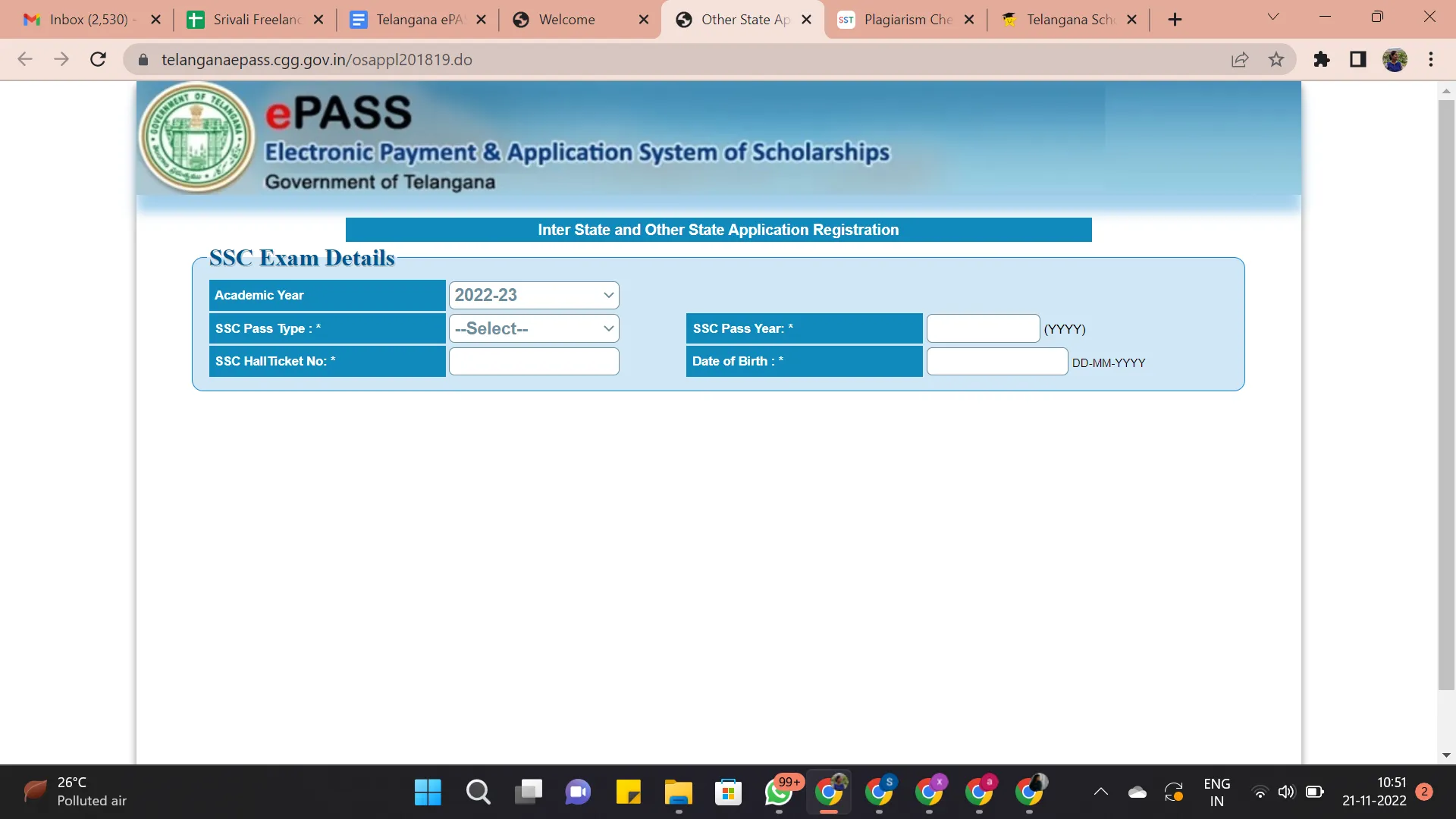Viewport: 1456px width, 819px height.
Task: Click the Date of Birth input field
Action: pyautogui.click(x=996, y=361)
